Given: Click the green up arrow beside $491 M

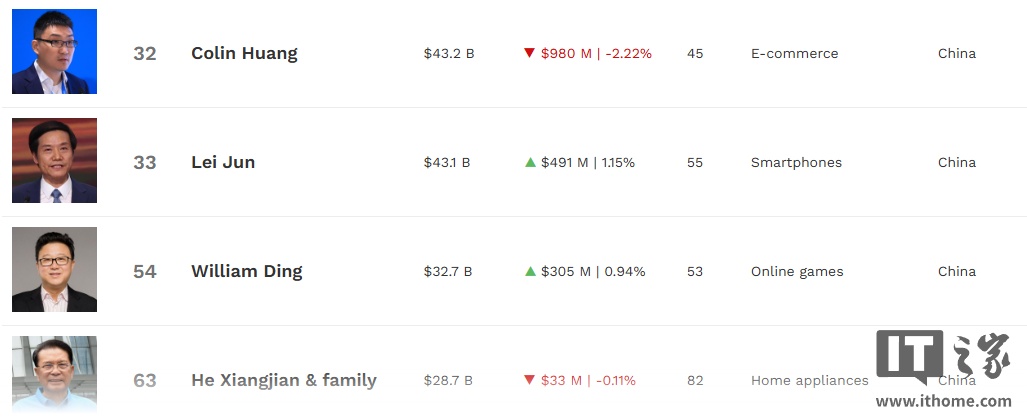Looking at the screenshot, I should pos(531,162).
